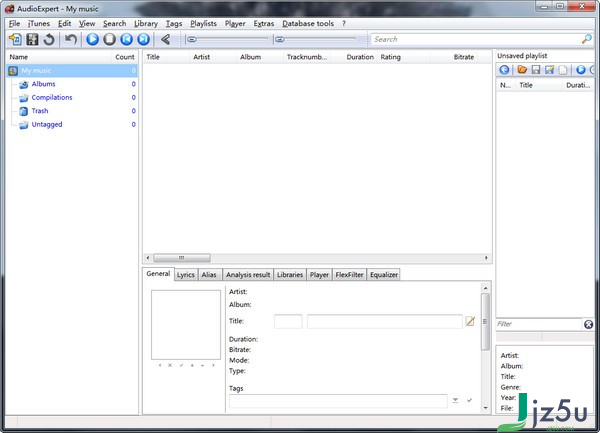Open the question mark help menu
Screen dimensions: 600x433
tap(344, 24)
